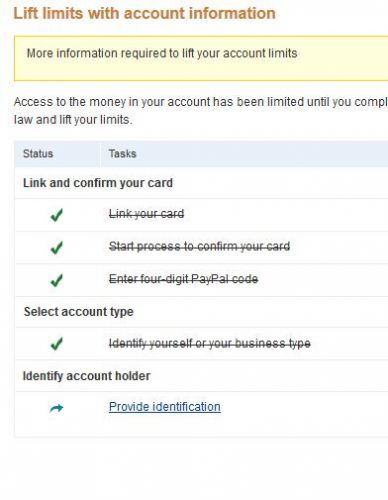Click the checkmark beside Start process to confirm card
Viewport: 388px width, 500px height.
57,248
